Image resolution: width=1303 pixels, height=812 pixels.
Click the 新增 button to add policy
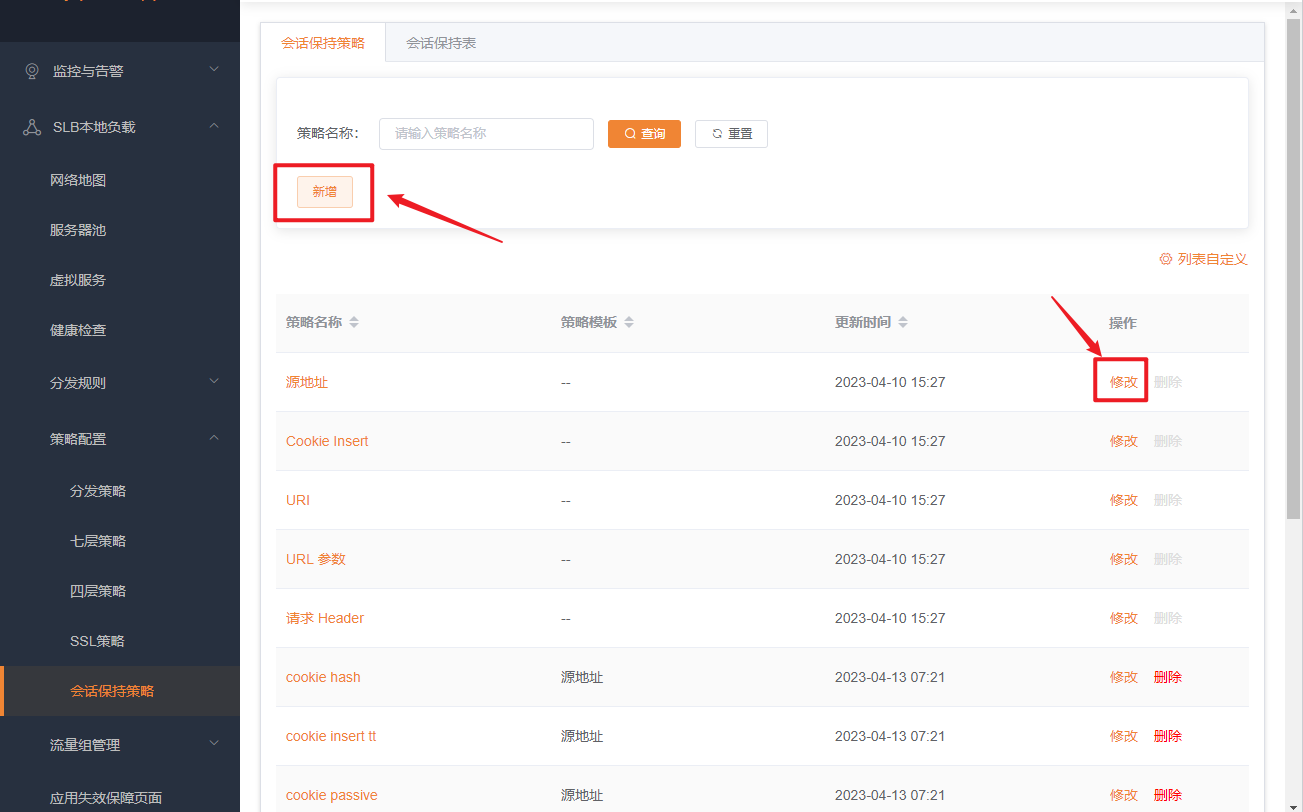(x=325, y=192)
